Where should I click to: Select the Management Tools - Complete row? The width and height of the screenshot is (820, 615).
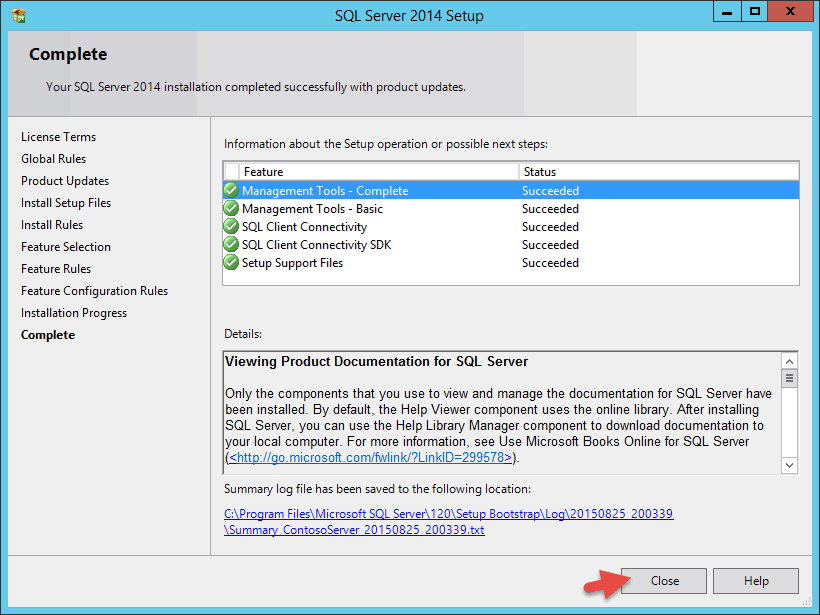coord(511,190)
